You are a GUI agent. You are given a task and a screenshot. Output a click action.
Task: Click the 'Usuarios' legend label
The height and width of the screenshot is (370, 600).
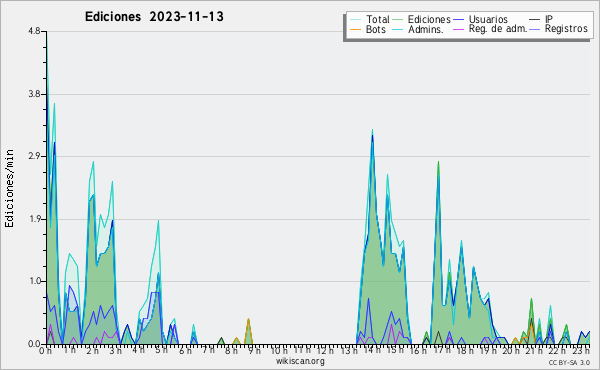488,19
